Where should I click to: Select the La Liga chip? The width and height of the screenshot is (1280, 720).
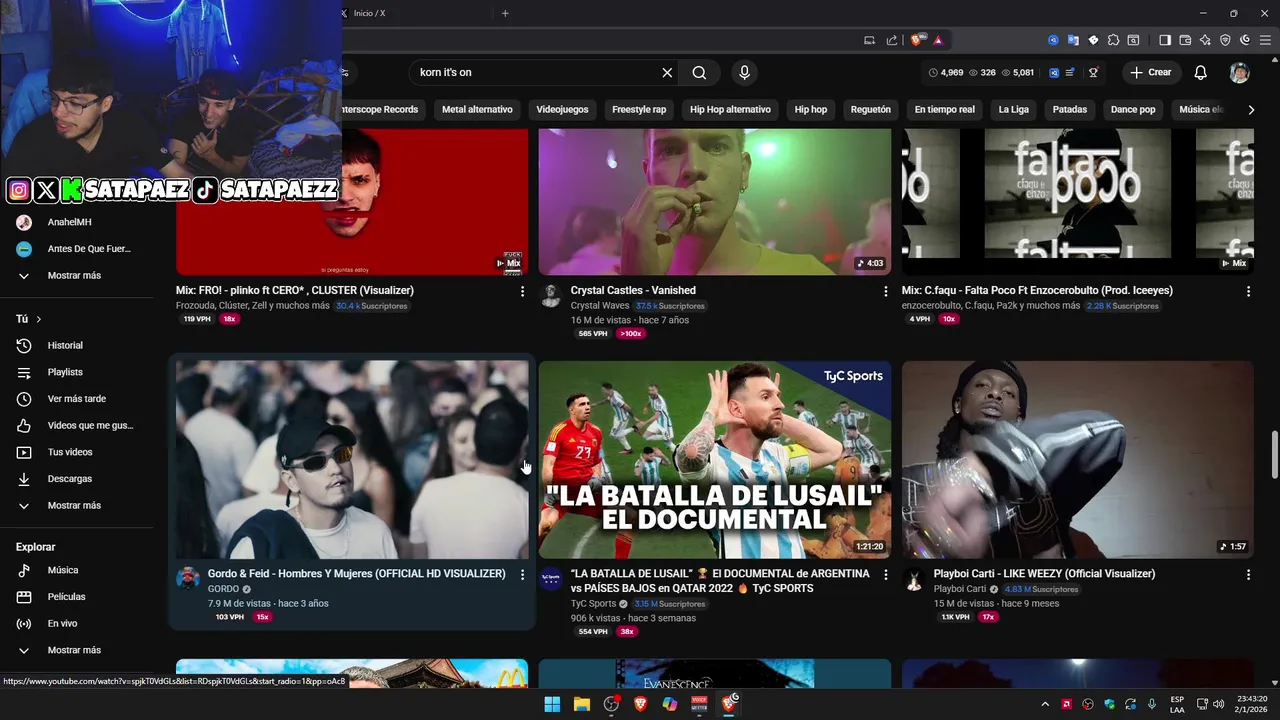[1013, 109]
